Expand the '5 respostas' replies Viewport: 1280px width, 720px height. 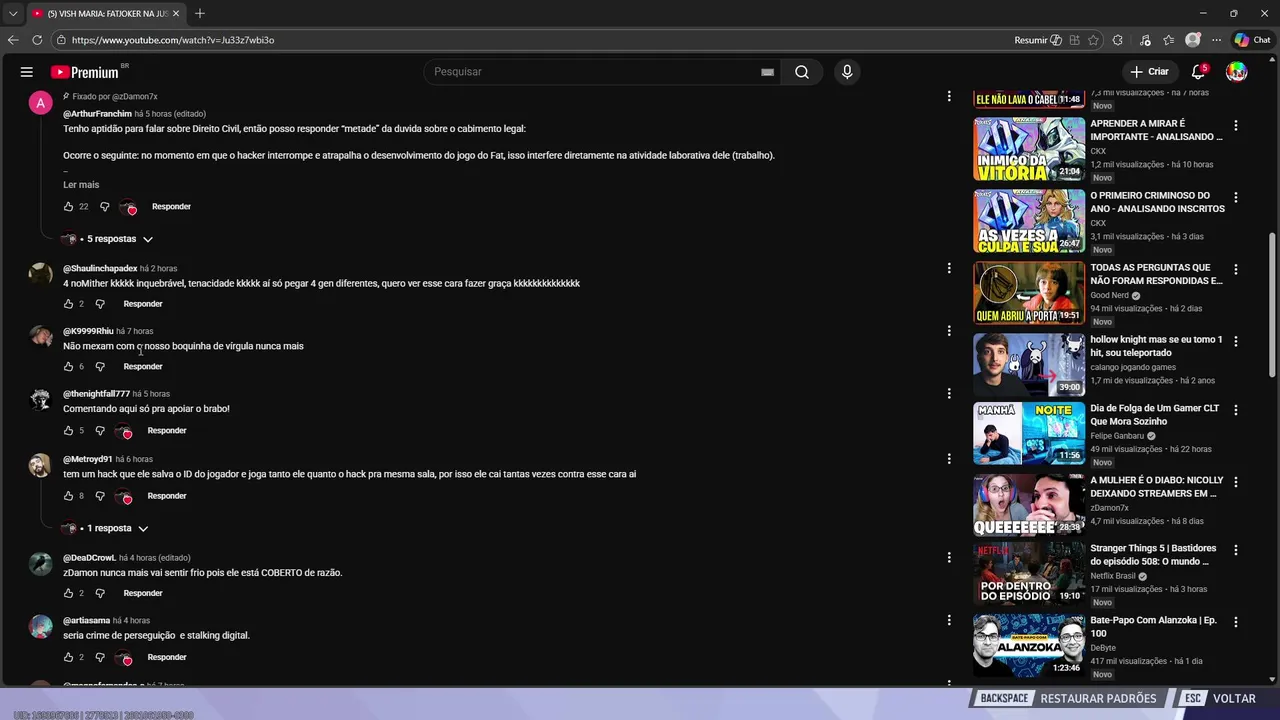(108, 239)
